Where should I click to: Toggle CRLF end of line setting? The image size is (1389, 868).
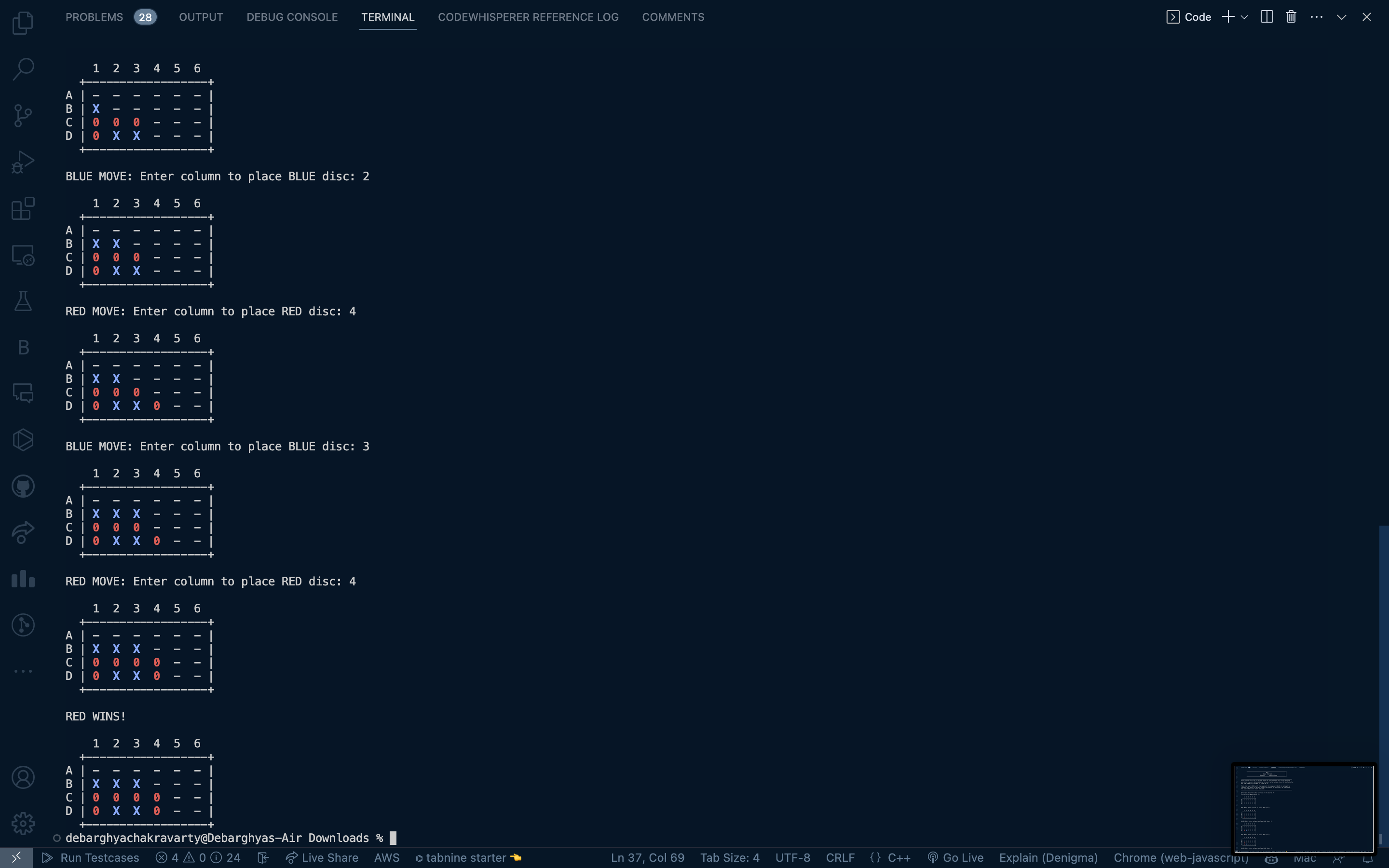pyautogui.click(x=840, y=858)
